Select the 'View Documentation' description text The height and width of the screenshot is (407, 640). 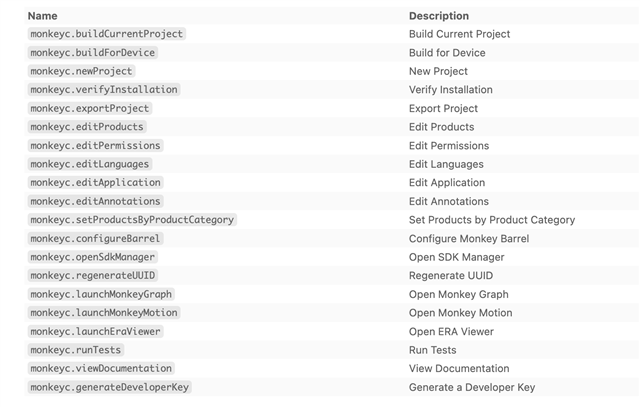(459, 369)
